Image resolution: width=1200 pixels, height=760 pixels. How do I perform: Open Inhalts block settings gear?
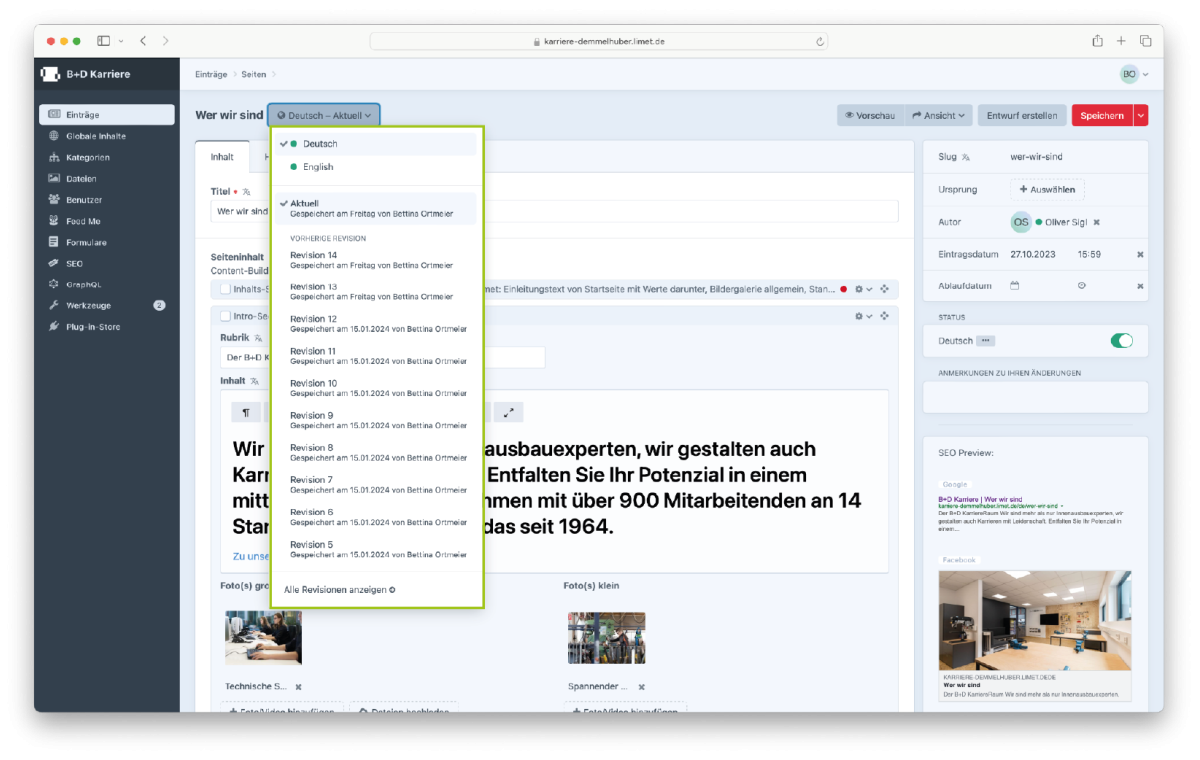click(x=862, y=289)
